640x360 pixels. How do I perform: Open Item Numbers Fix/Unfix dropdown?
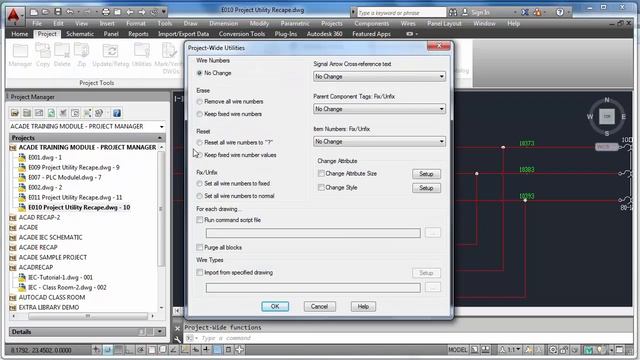pyautogui.click(x=379, y=142)
